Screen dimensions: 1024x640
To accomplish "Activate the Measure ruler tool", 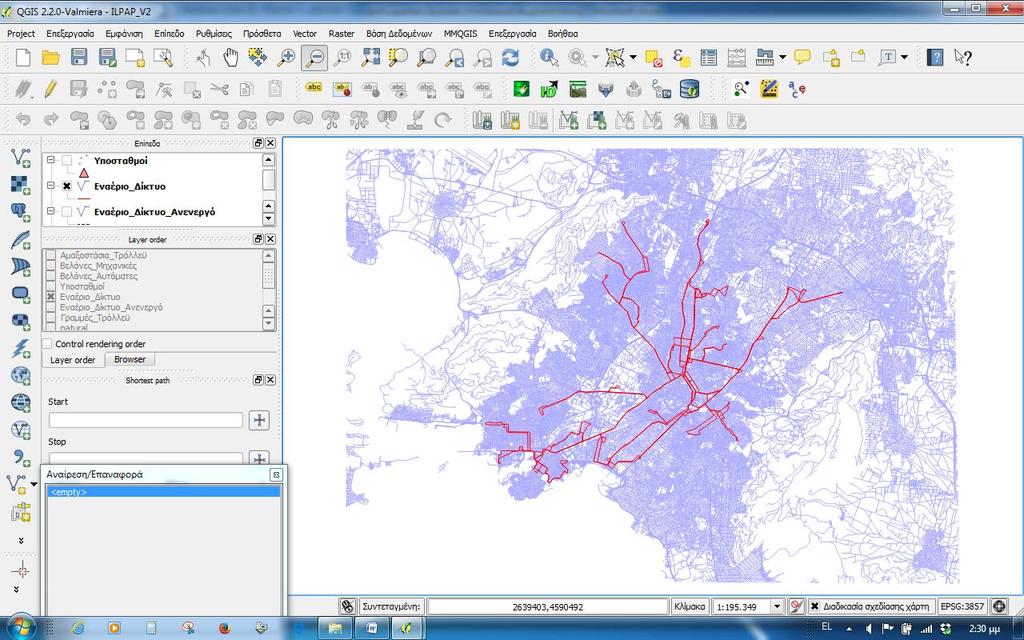I will [x=765, y=57].
